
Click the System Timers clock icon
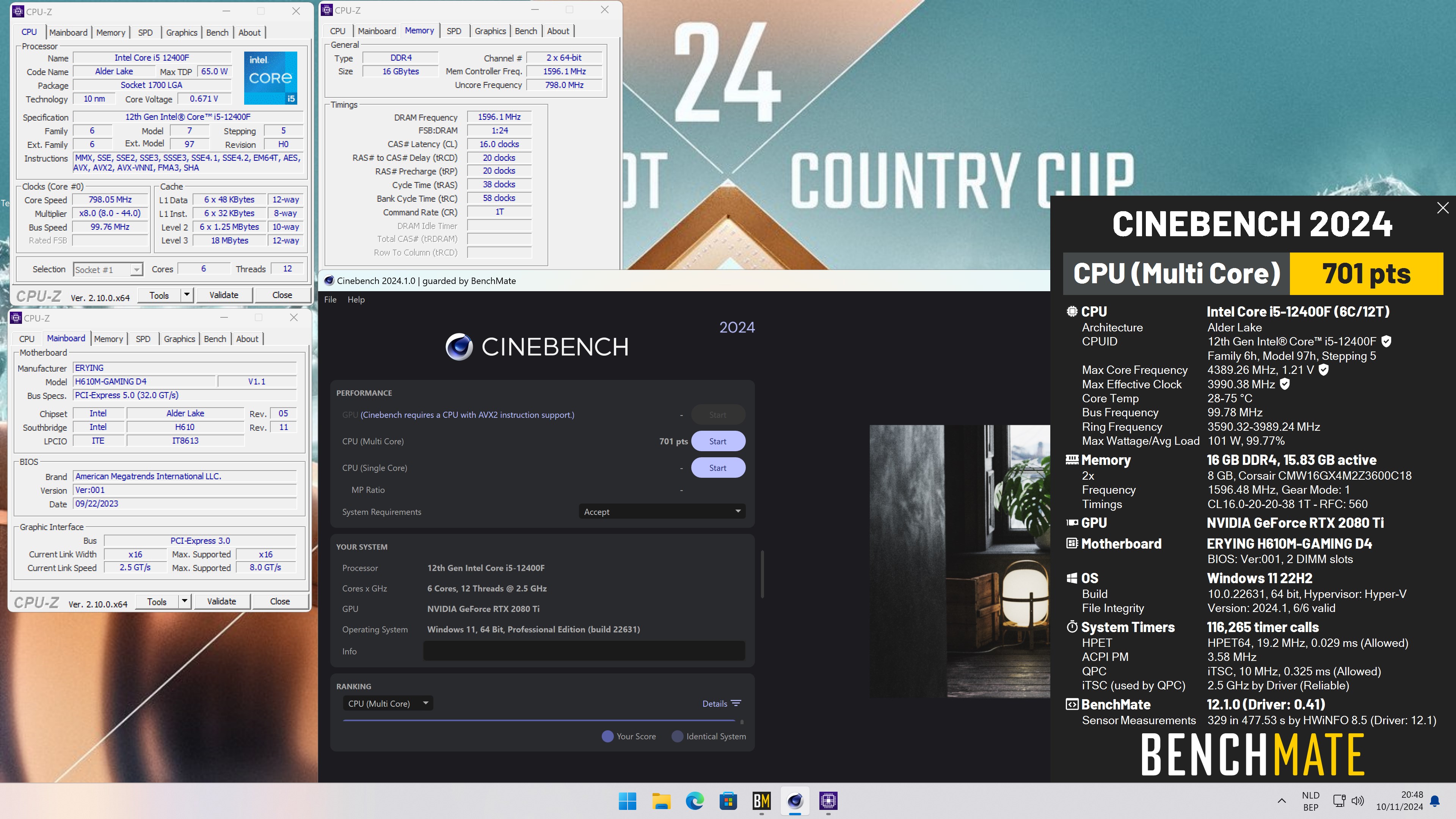[x=1072, y=626]
